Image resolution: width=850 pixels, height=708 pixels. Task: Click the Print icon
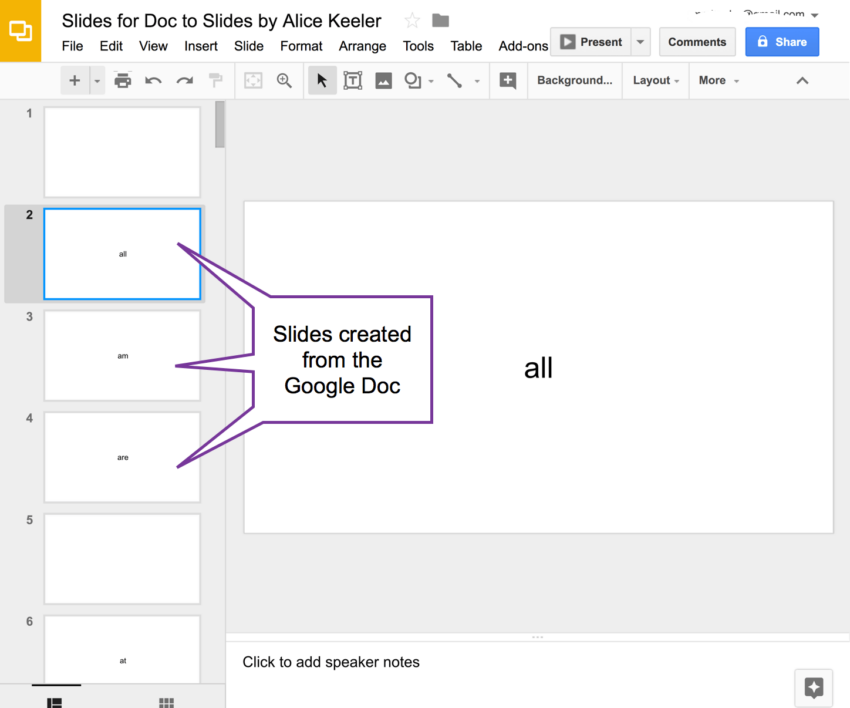pos(123,81)
